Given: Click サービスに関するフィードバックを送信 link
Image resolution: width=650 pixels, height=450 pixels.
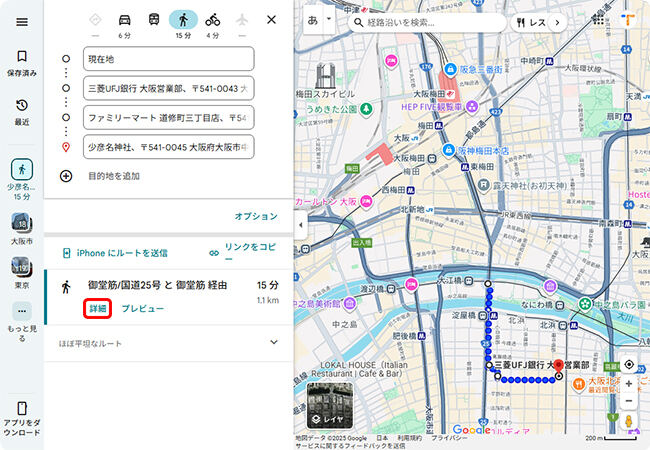Looking at the screenshot, I should click(350, 446).
